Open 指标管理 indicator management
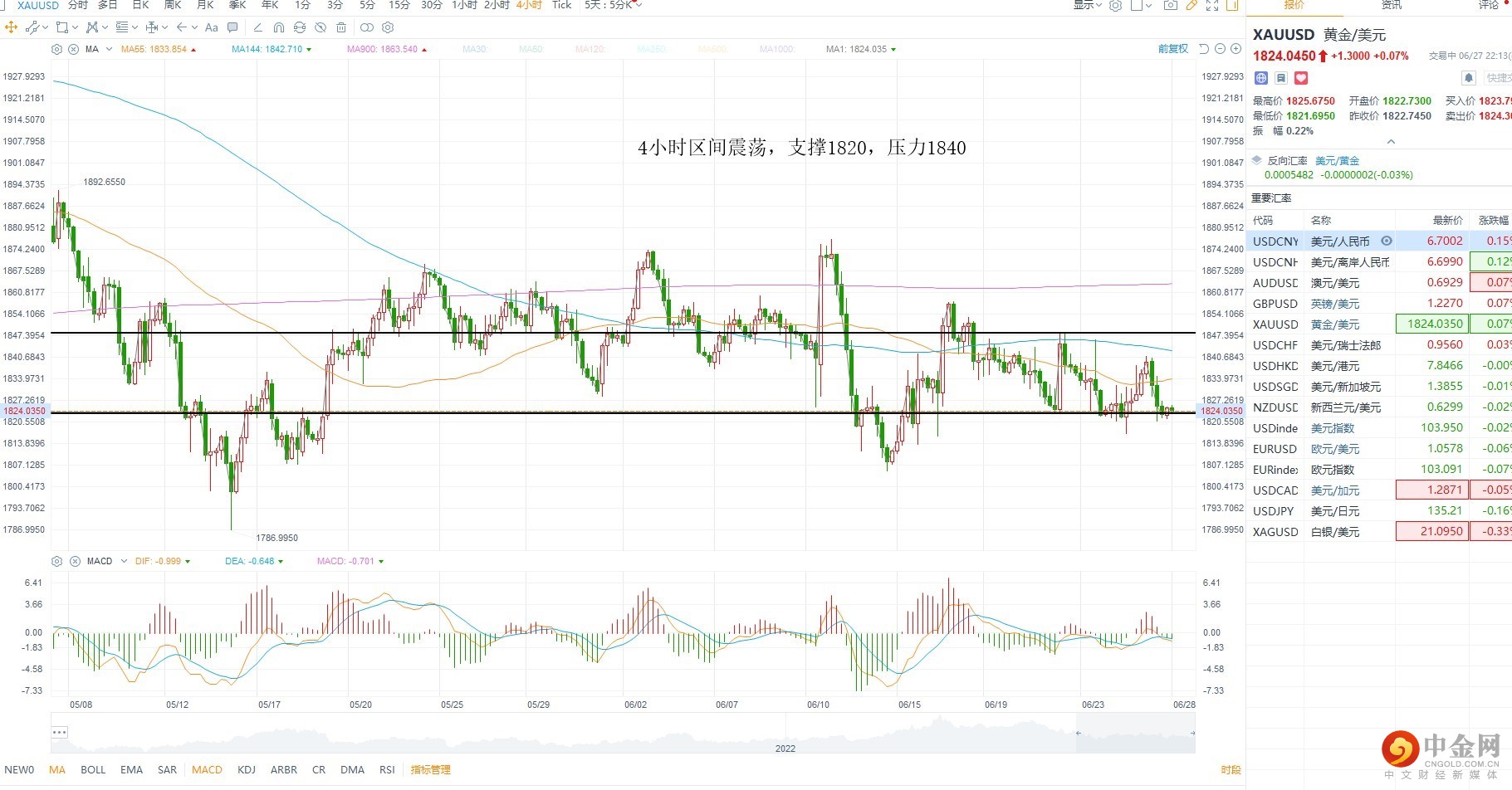Image resolution: width=1512 pixels, height=790 pixels. 430,769
